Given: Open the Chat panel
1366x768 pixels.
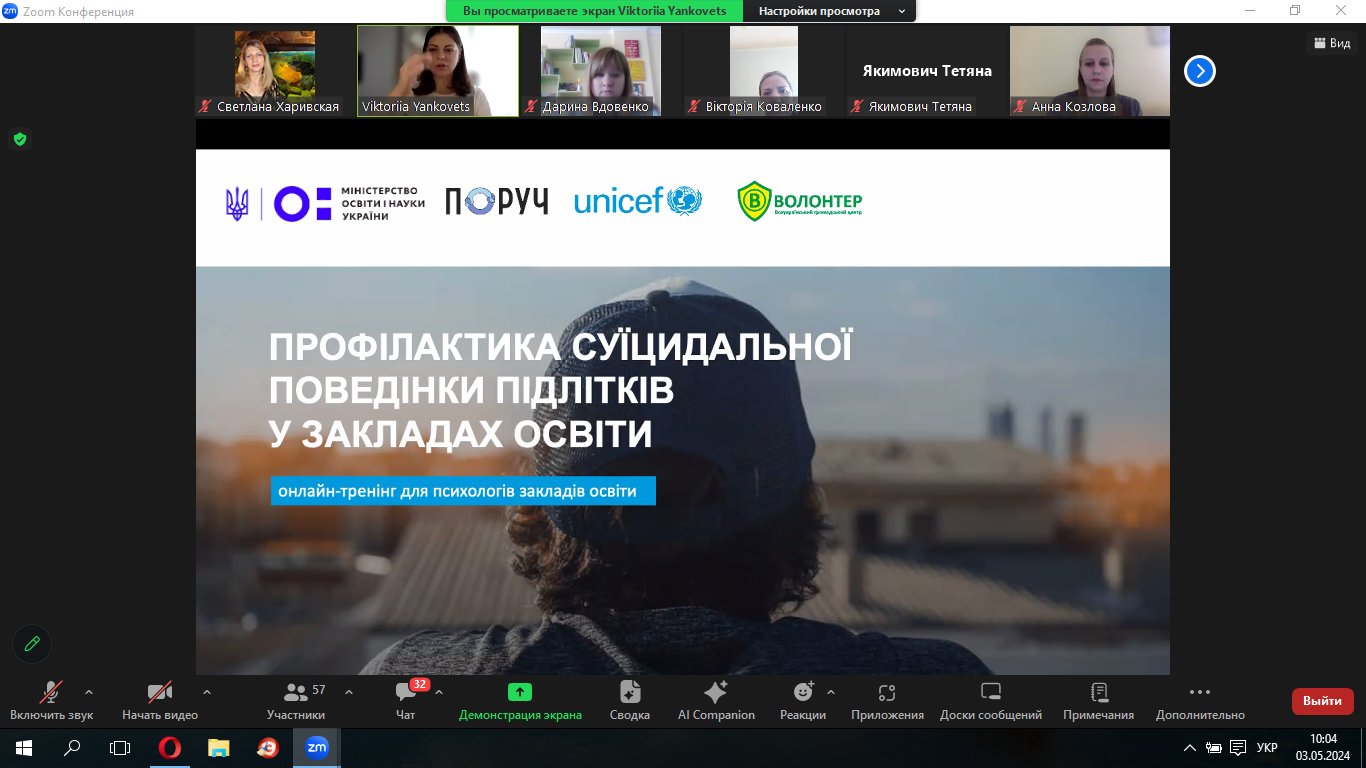Looking at the screenshot, I should (405, 692).
